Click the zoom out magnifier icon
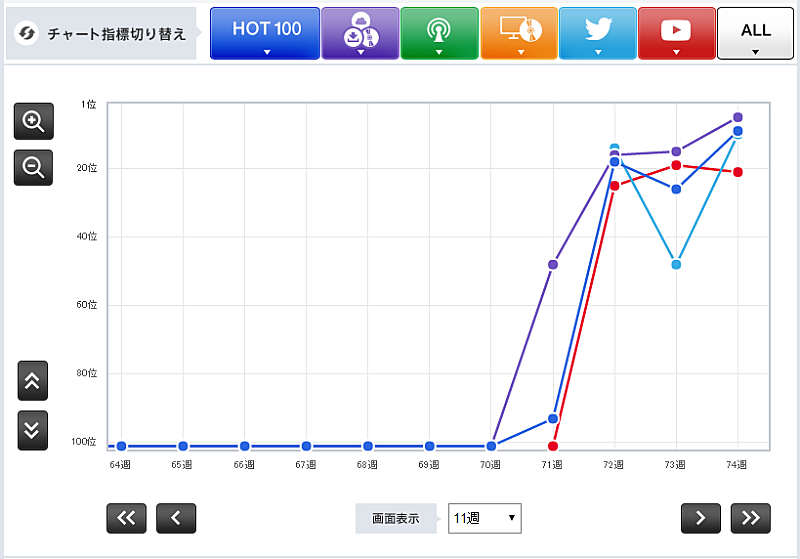Image resolution: width=800 pixels, height=559 pixels. [33, 167]
